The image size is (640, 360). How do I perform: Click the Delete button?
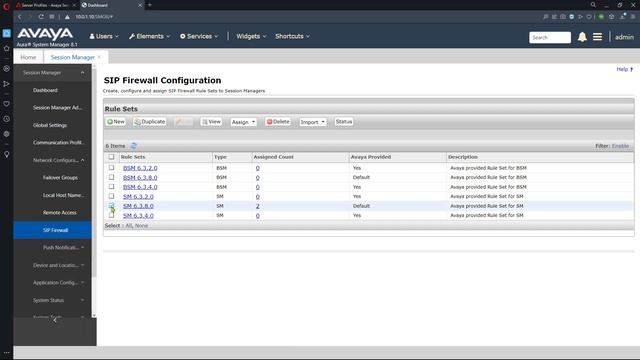[278, 122]
